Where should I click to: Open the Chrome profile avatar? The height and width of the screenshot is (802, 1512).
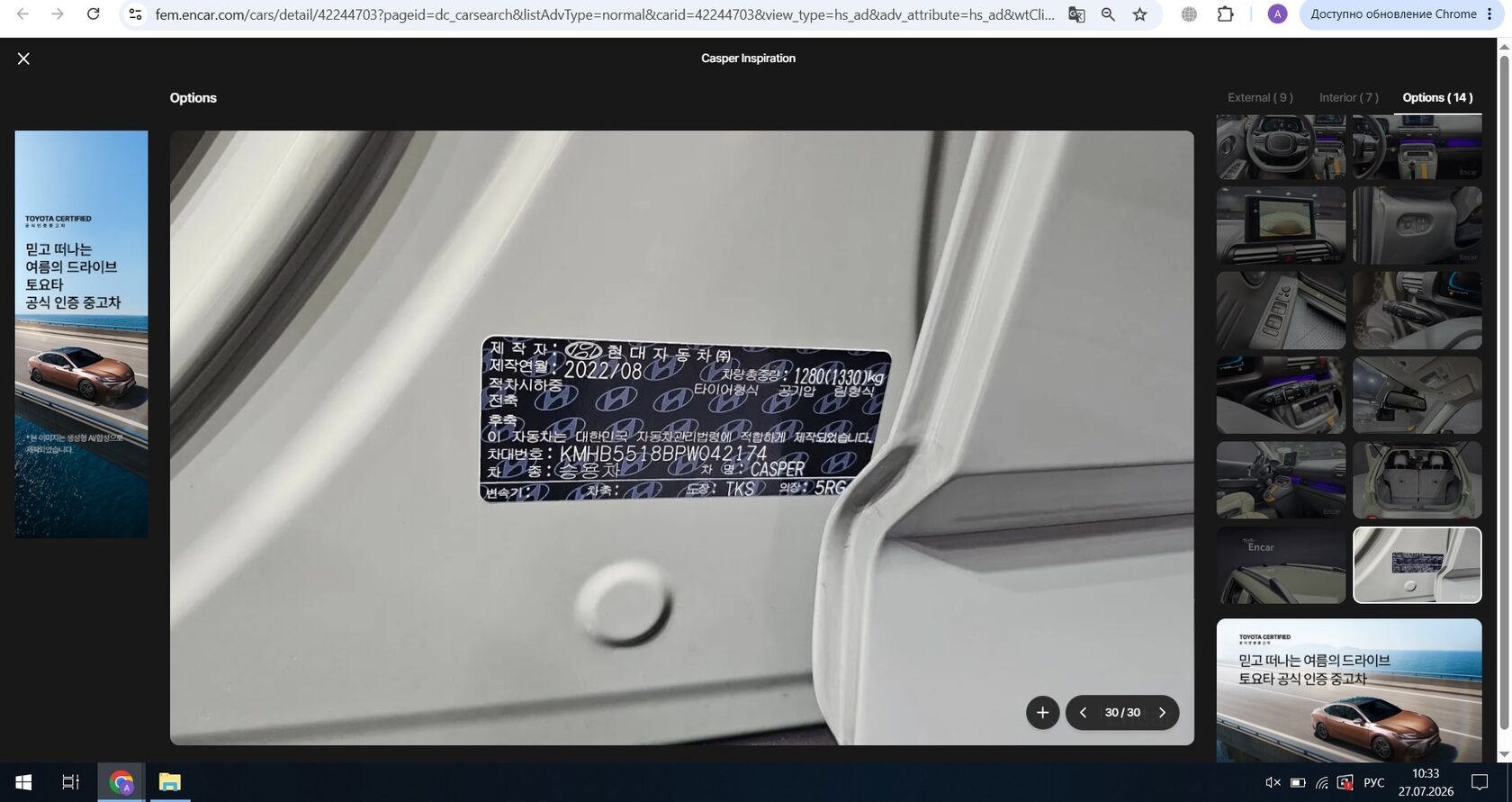(x=1277, y=14)
